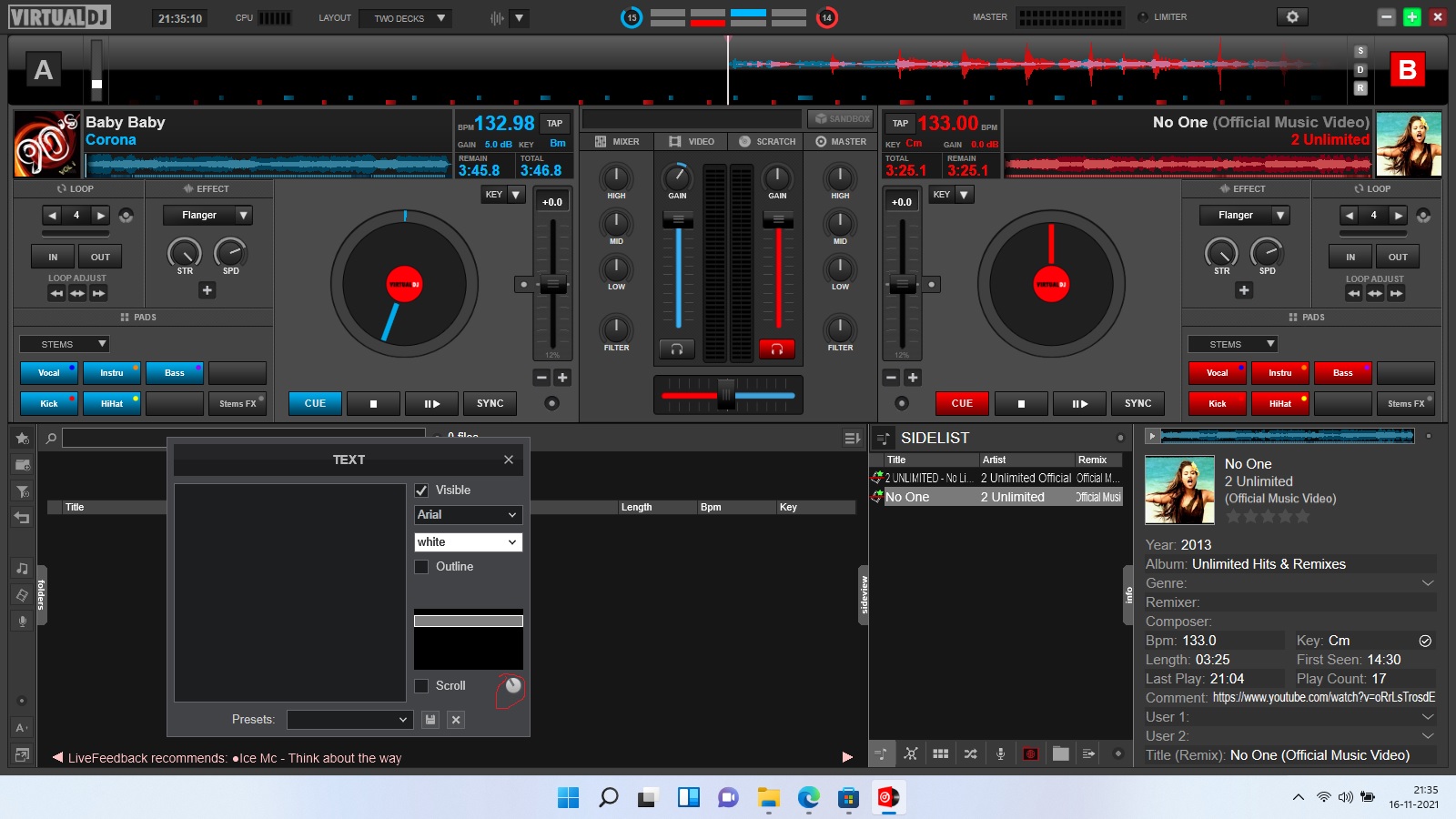Click the music note icon in browser sidebar
Image resolution: width=1456 pixels, height=819 pixels.
tap(22, 568)
